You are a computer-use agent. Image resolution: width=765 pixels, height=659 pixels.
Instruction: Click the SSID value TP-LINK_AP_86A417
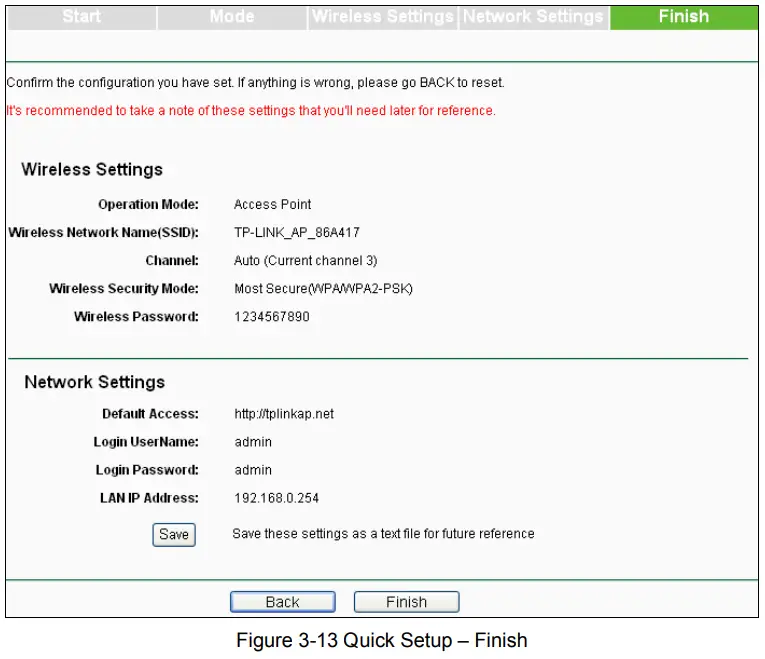click(297, 232)
